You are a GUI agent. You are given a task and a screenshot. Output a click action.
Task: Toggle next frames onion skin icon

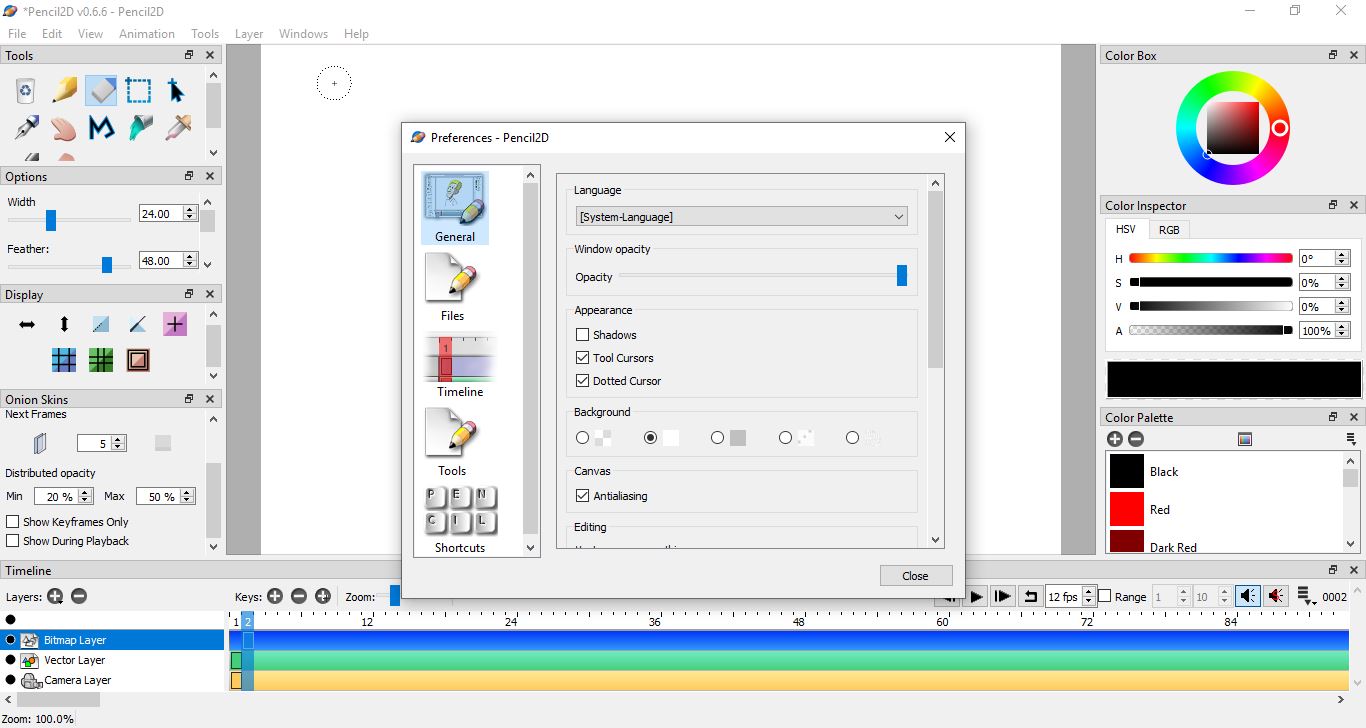(x=40, y=443)
